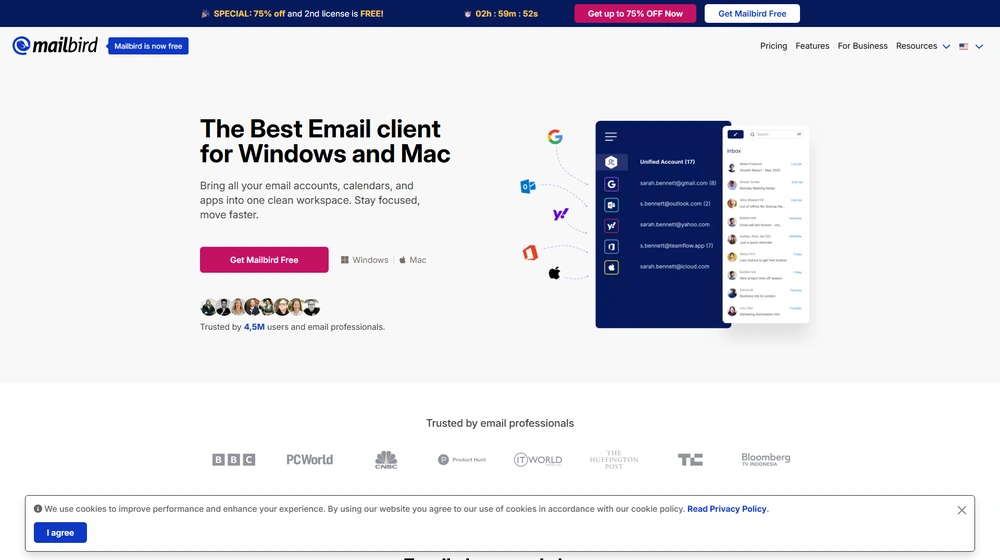Click the I agree cookie button
The height and width of the screenshot is (560, 1000).
pos(60,533)
